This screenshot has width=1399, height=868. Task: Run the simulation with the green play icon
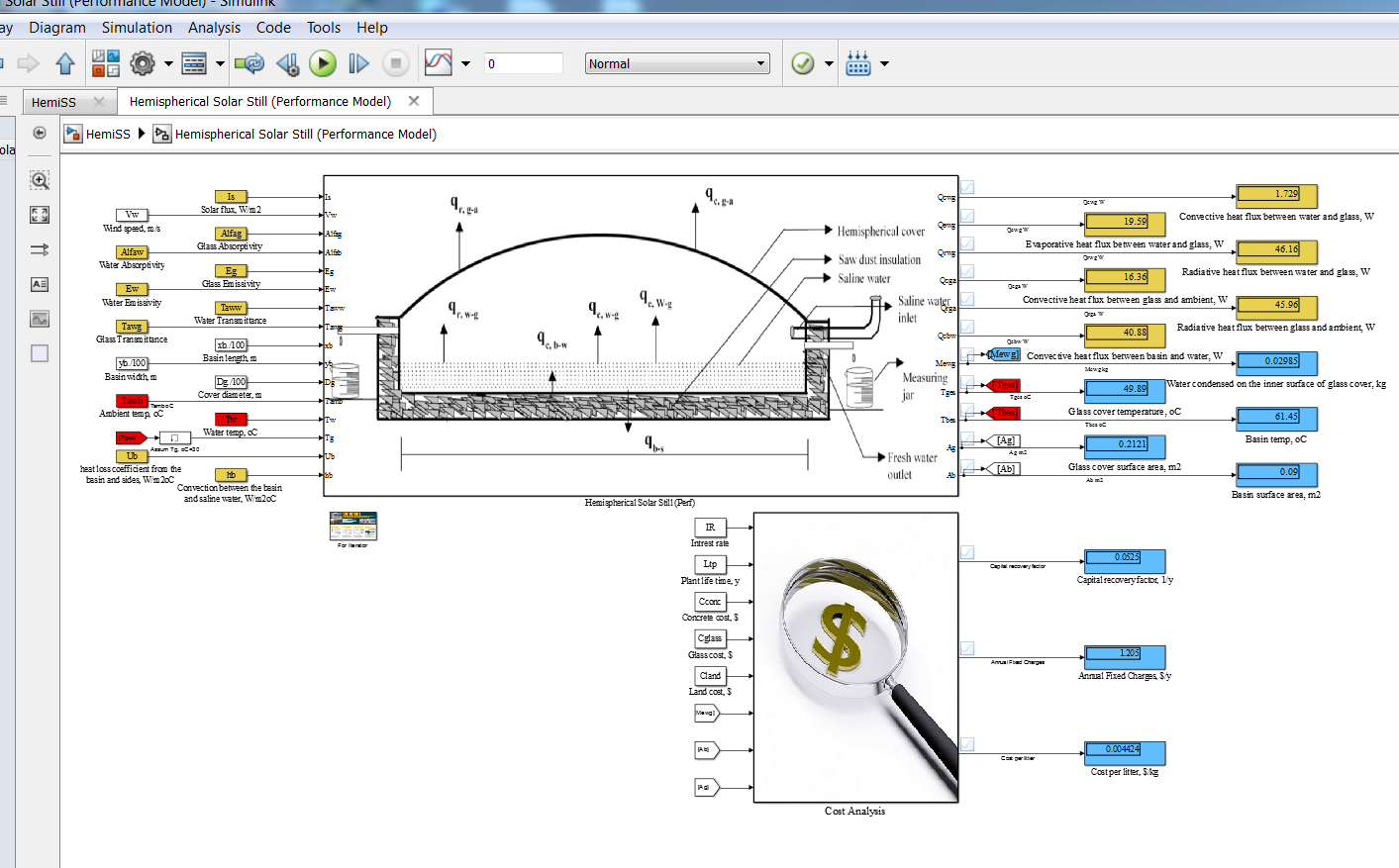(x=323, y=62)
